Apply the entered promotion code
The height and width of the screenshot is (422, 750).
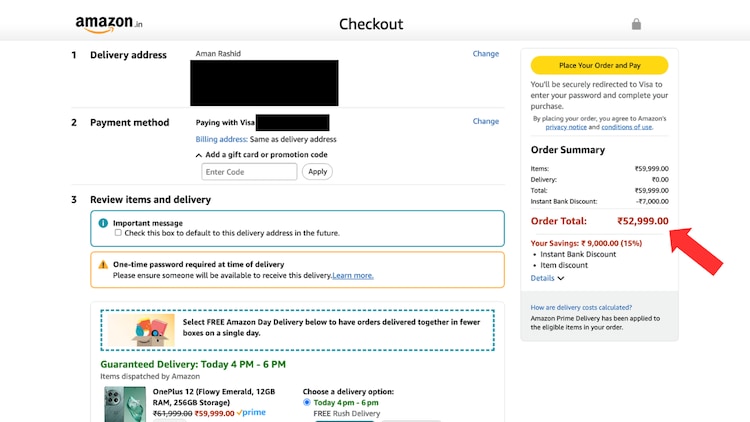(317, 172)
